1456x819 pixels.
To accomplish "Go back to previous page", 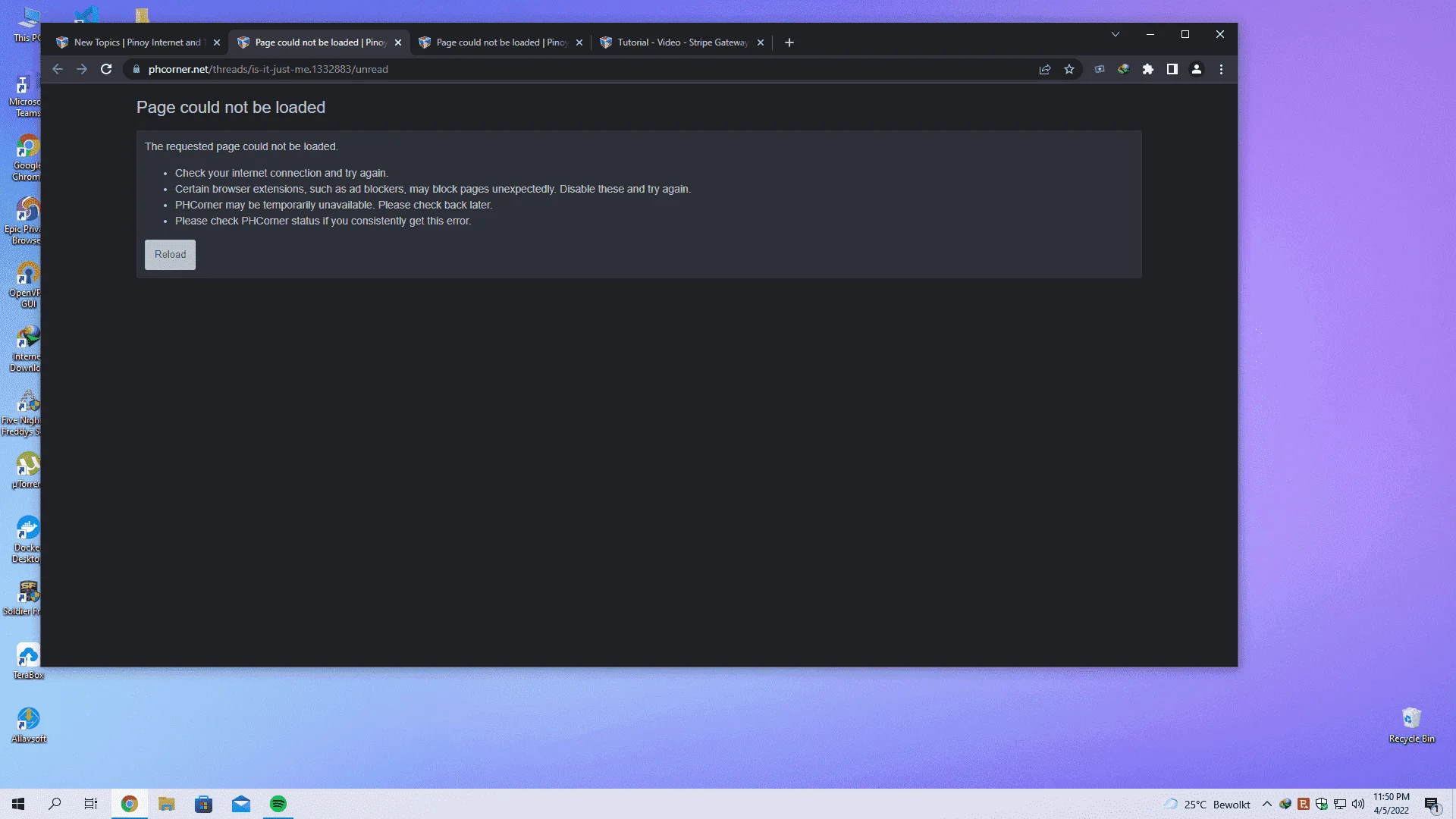I will pos(58,69).
